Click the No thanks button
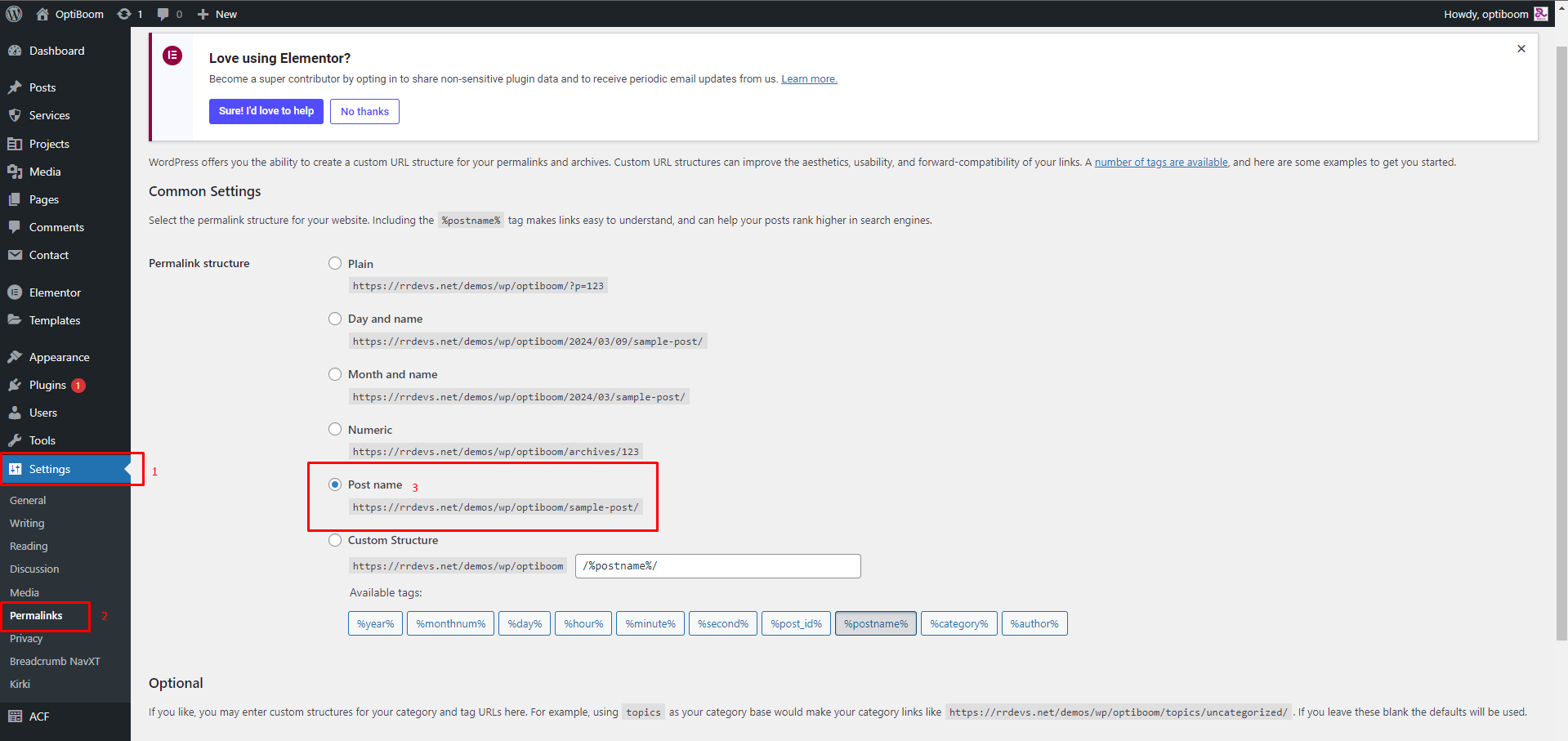 364,111
